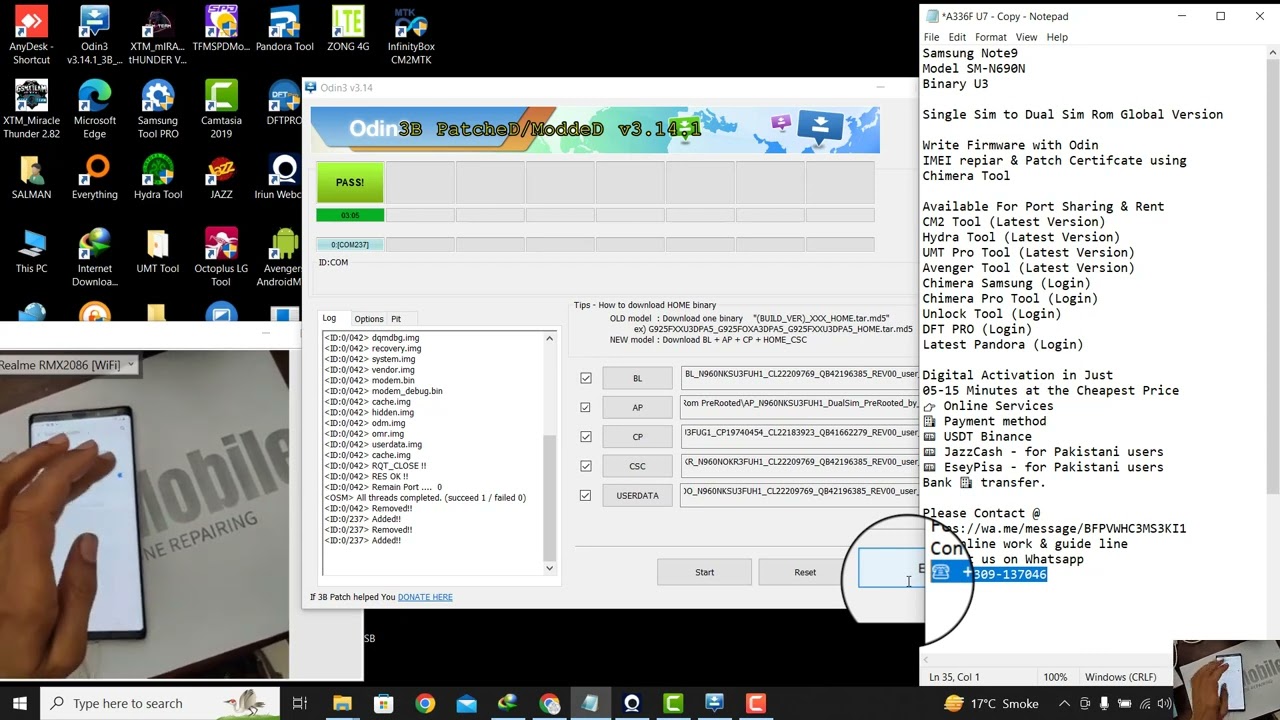
Task: Open Notepad Edit menu
Action: [957, 37]
